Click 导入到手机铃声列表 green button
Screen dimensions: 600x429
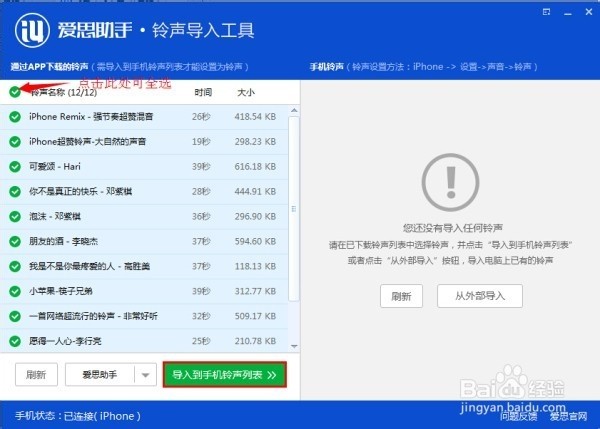(225, 375)
